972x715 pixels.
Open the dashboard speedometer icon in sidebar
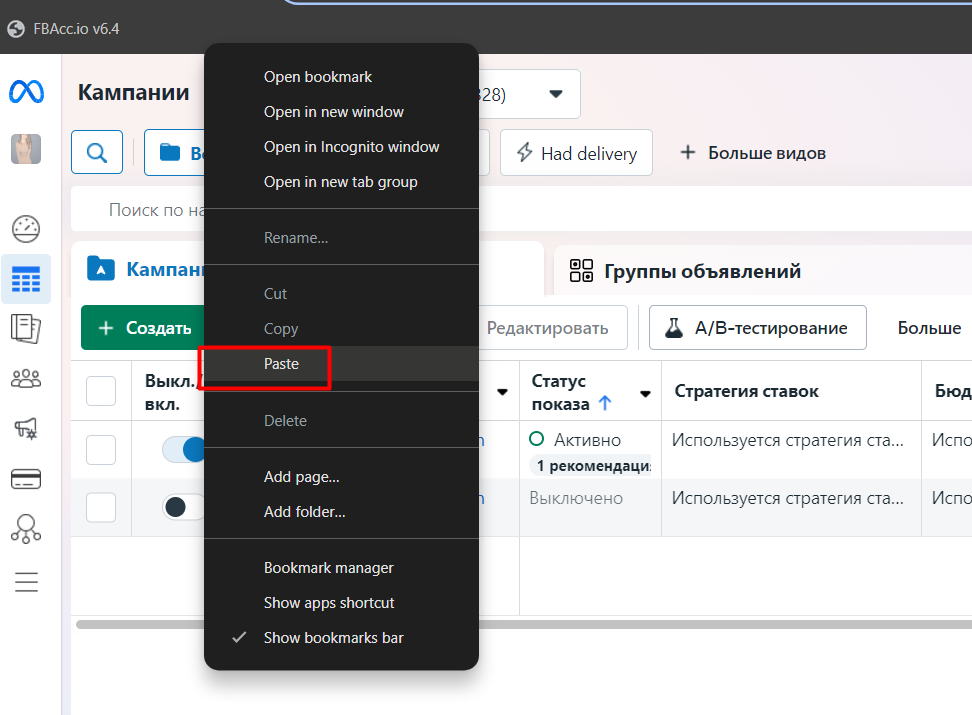coord(26,228)
